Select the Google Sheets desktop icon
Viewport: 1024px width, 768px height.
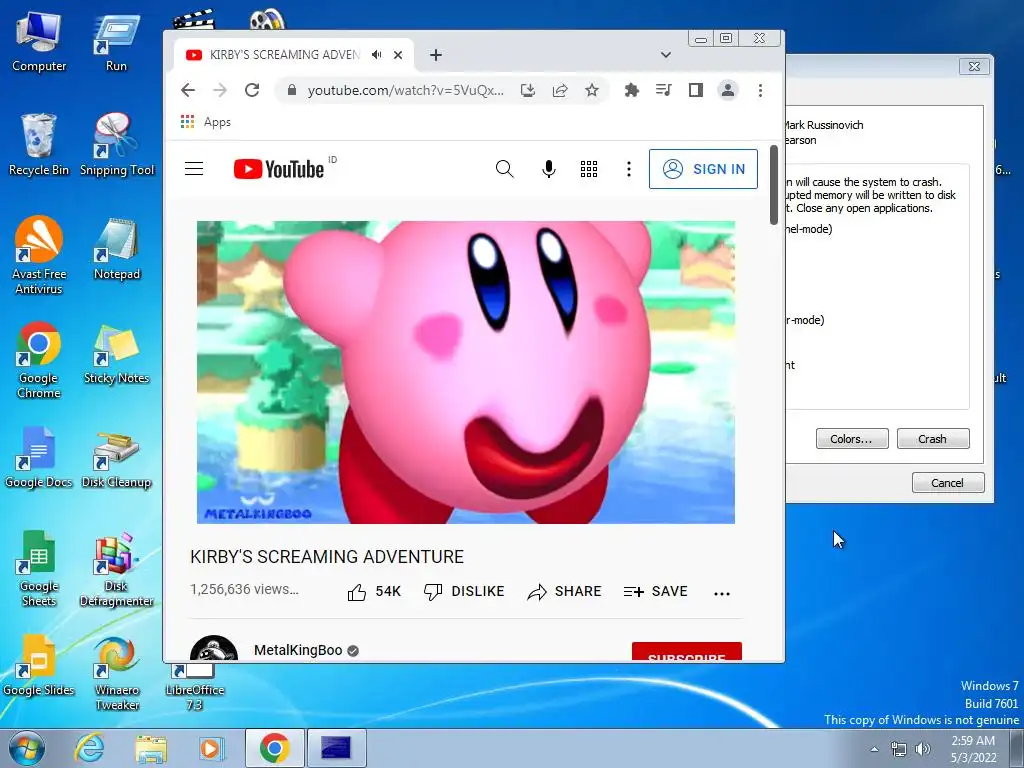coord(39,569)
